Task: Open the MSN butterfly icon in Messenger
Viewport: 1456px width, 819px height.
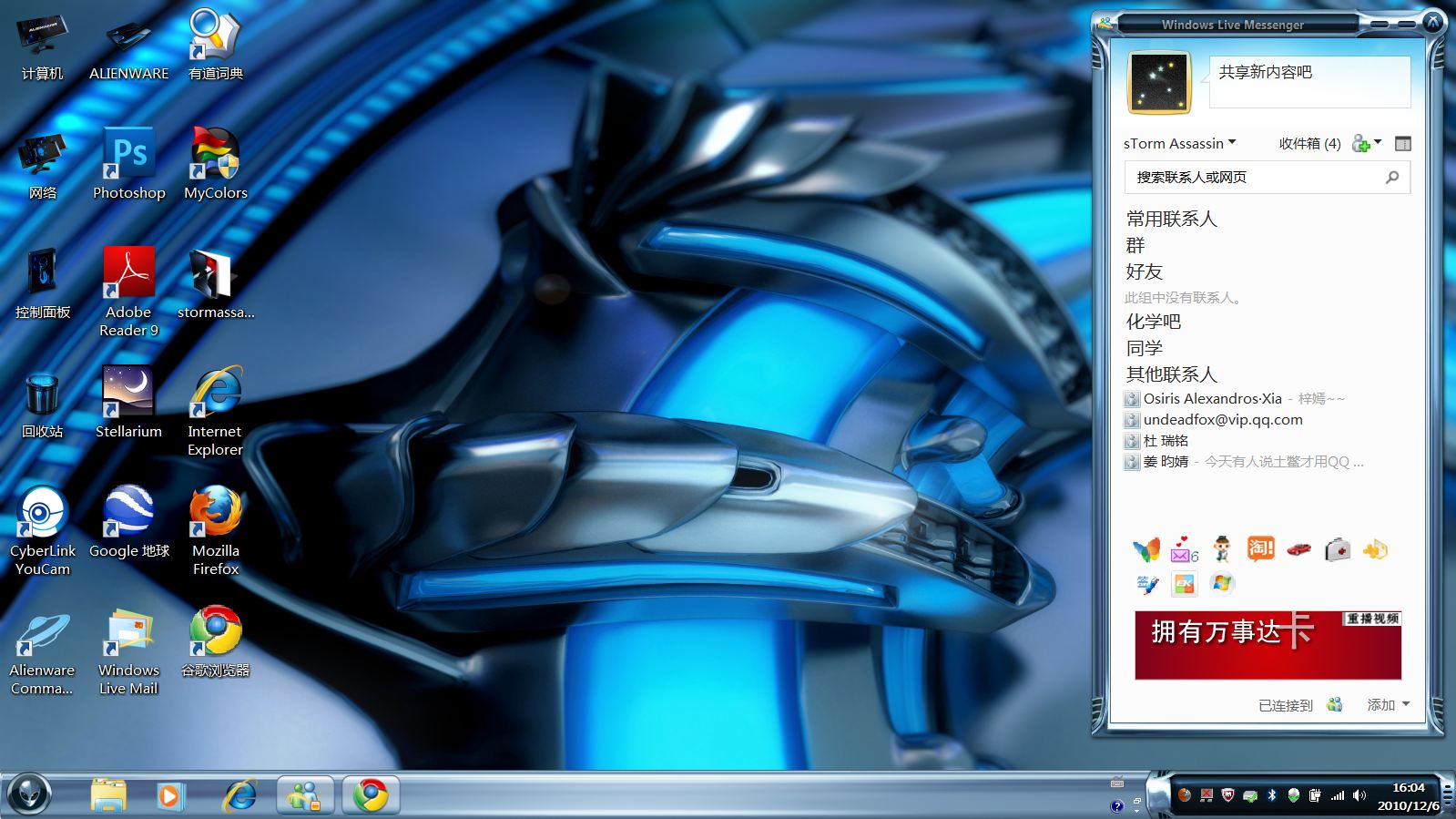Action: tap(1146, 549)
